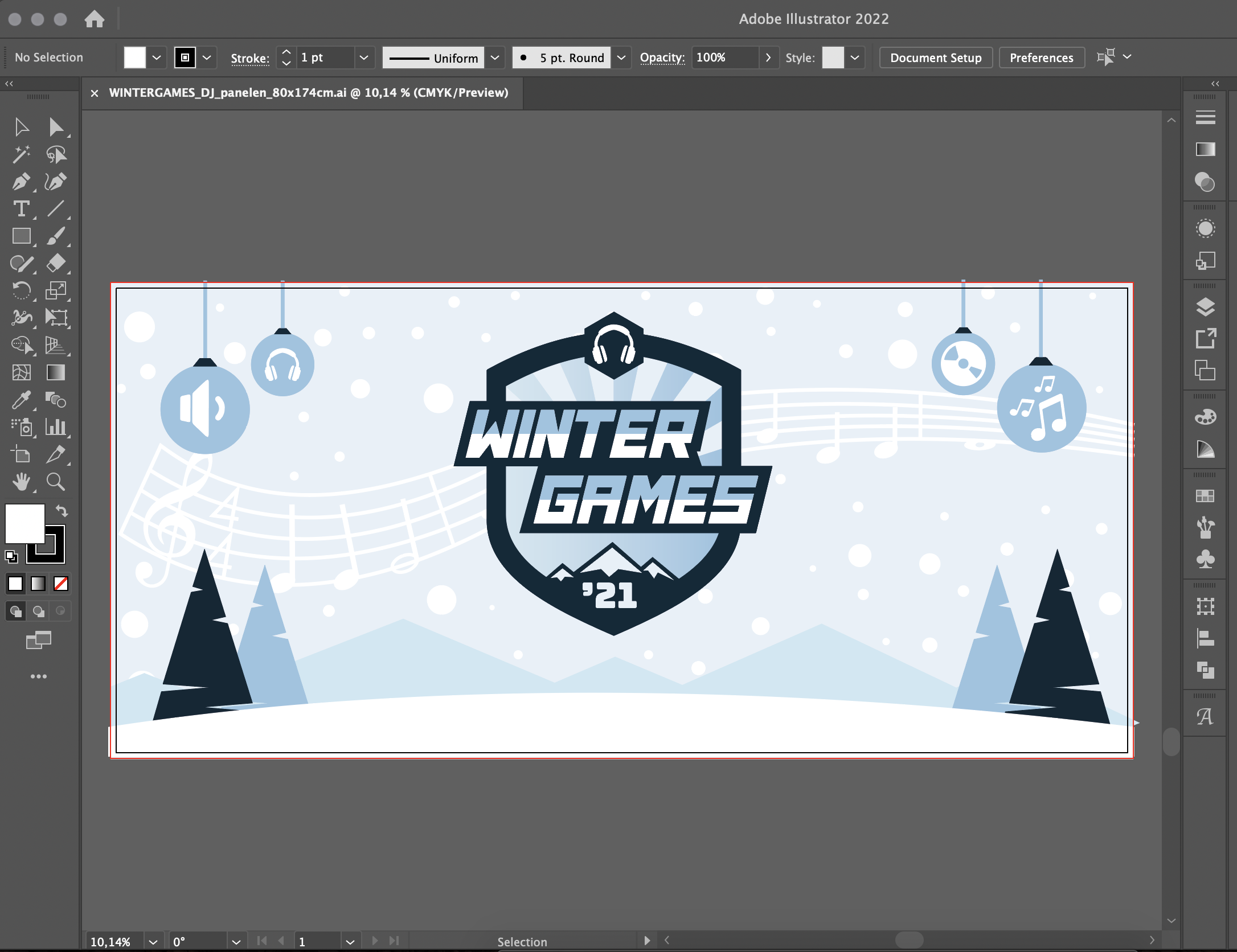
Task: Click the Opacity 100% input field
Action: point(724,58)
